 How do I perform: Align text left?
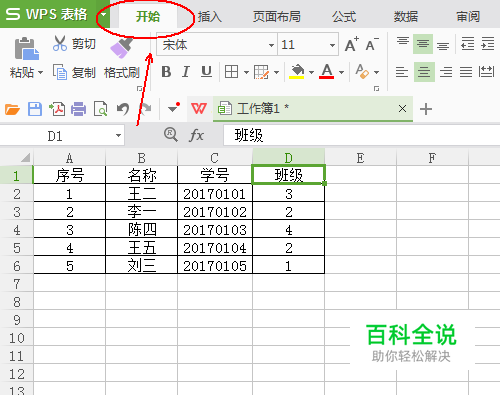402,72
